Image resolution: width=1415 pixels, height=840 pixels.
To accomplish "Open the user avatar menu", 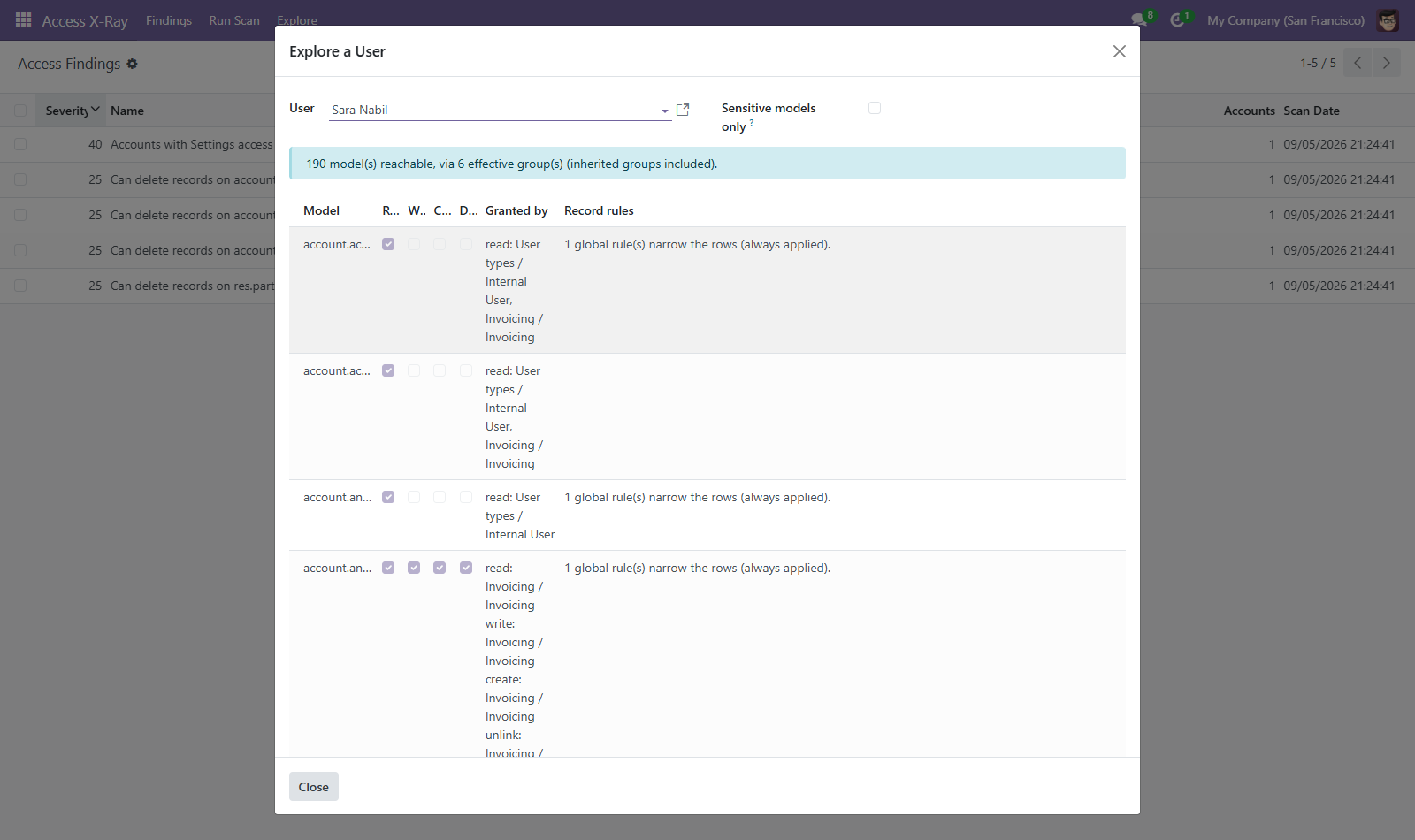I will coord(1388,19).
